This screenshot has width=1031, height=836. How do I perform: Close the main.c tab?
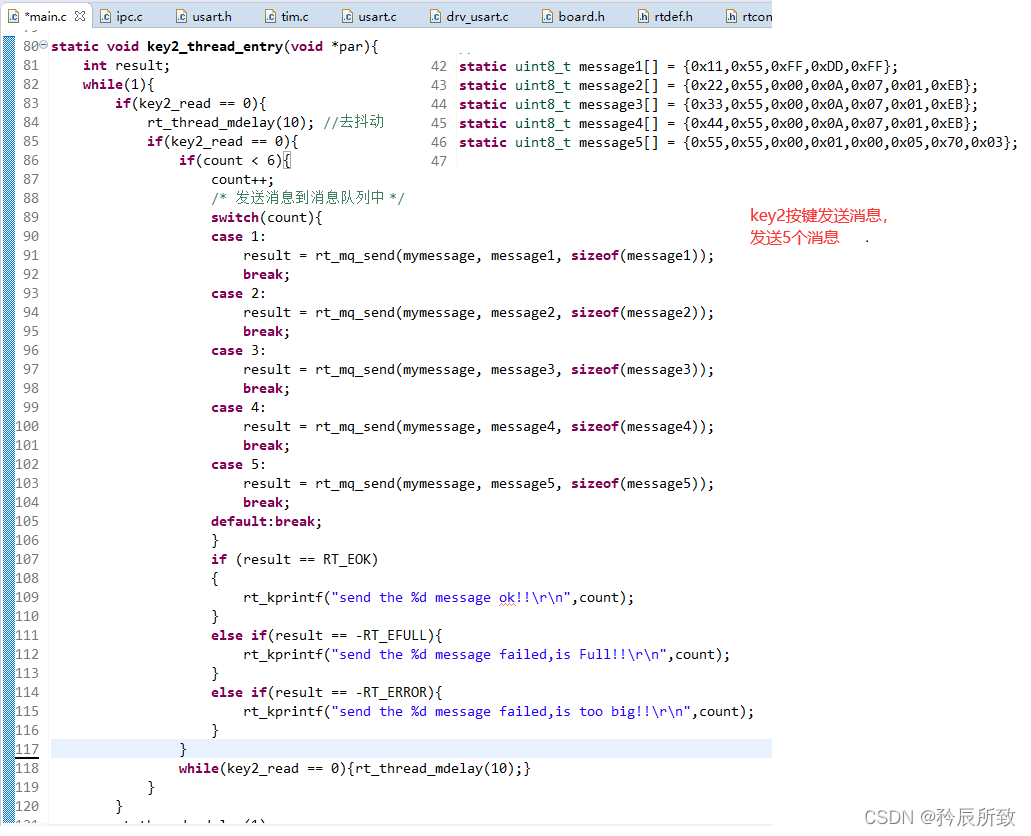click(x=80, y=16)
